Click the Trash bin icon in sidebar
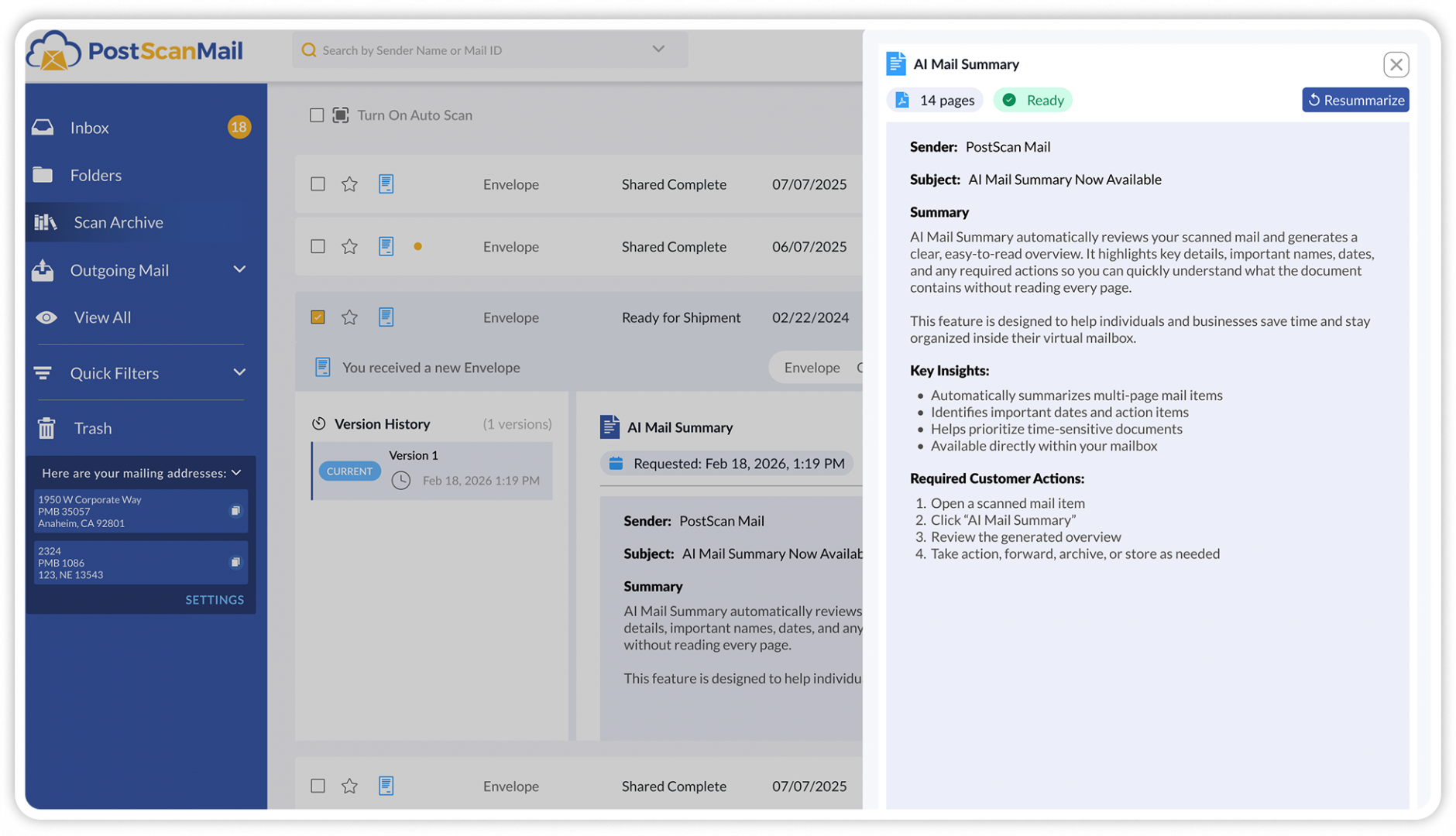Screen dimensions: 1456x836 click(46, 428)
